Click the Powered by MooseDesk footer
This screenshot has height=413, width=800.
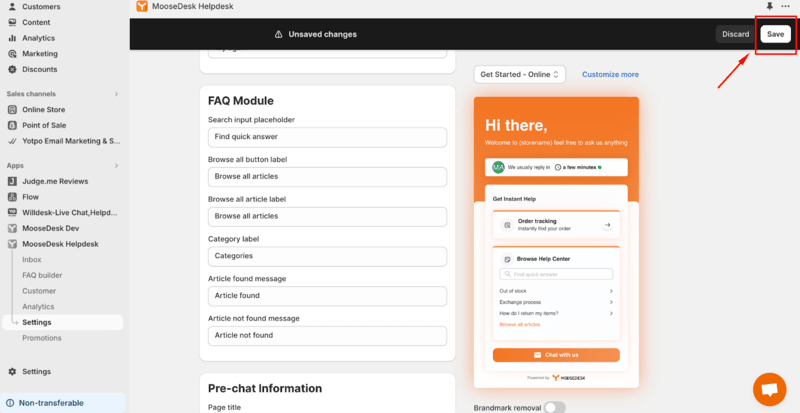556,378
